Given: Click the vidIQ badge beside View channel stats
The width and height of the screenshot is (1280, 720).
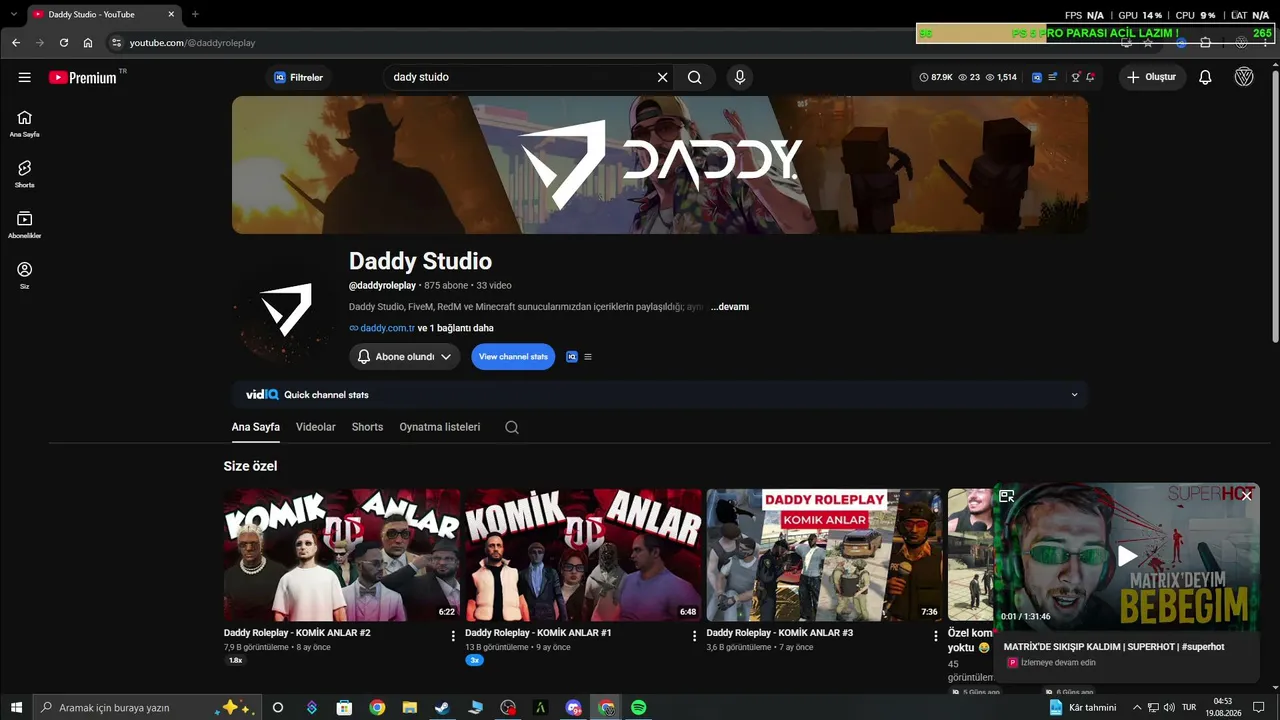Looking at the screenshot, I should pos(572,357).
